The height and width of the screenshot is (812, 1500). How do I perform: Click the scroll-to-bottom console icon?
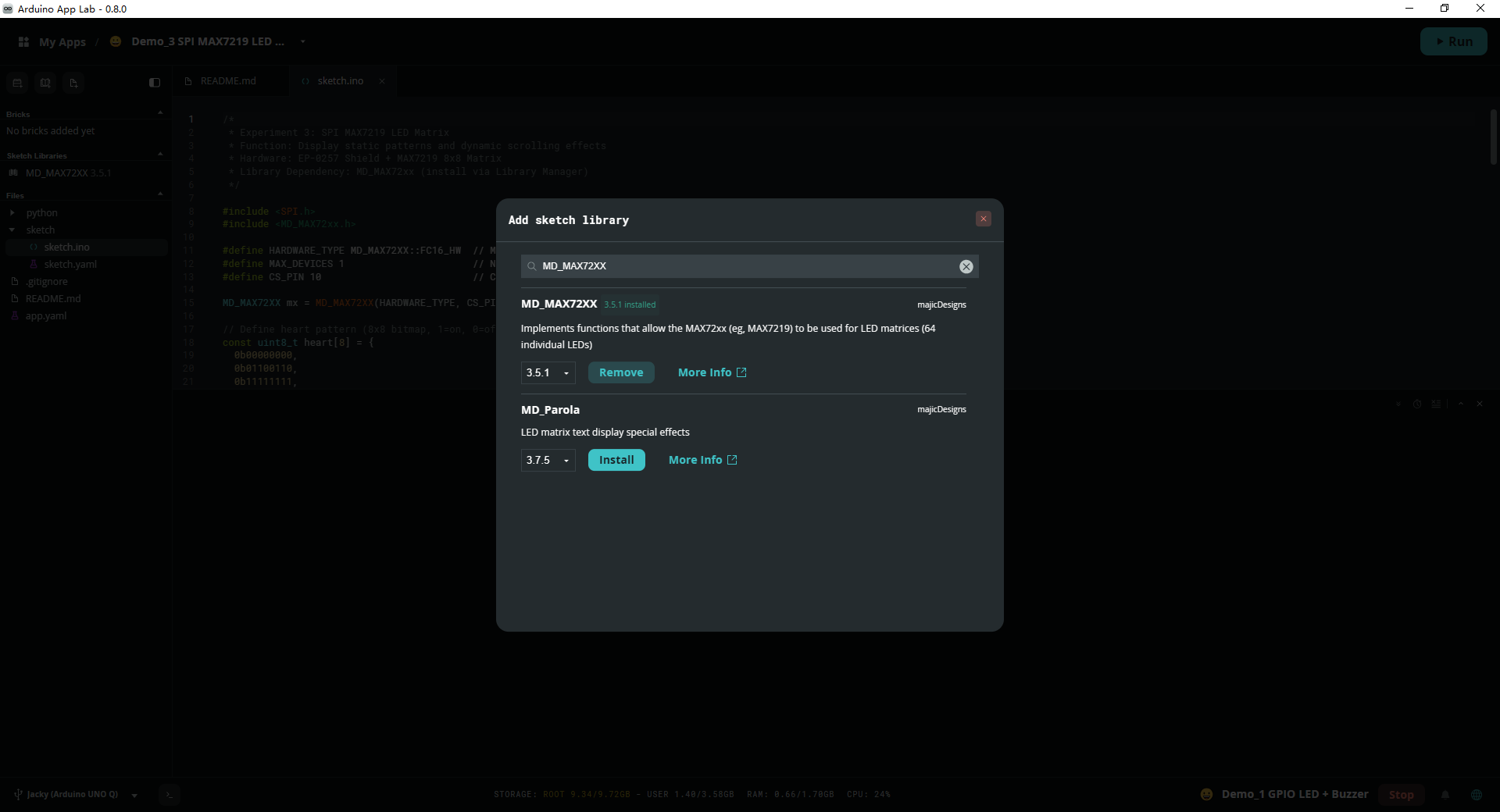(1398, 404)
